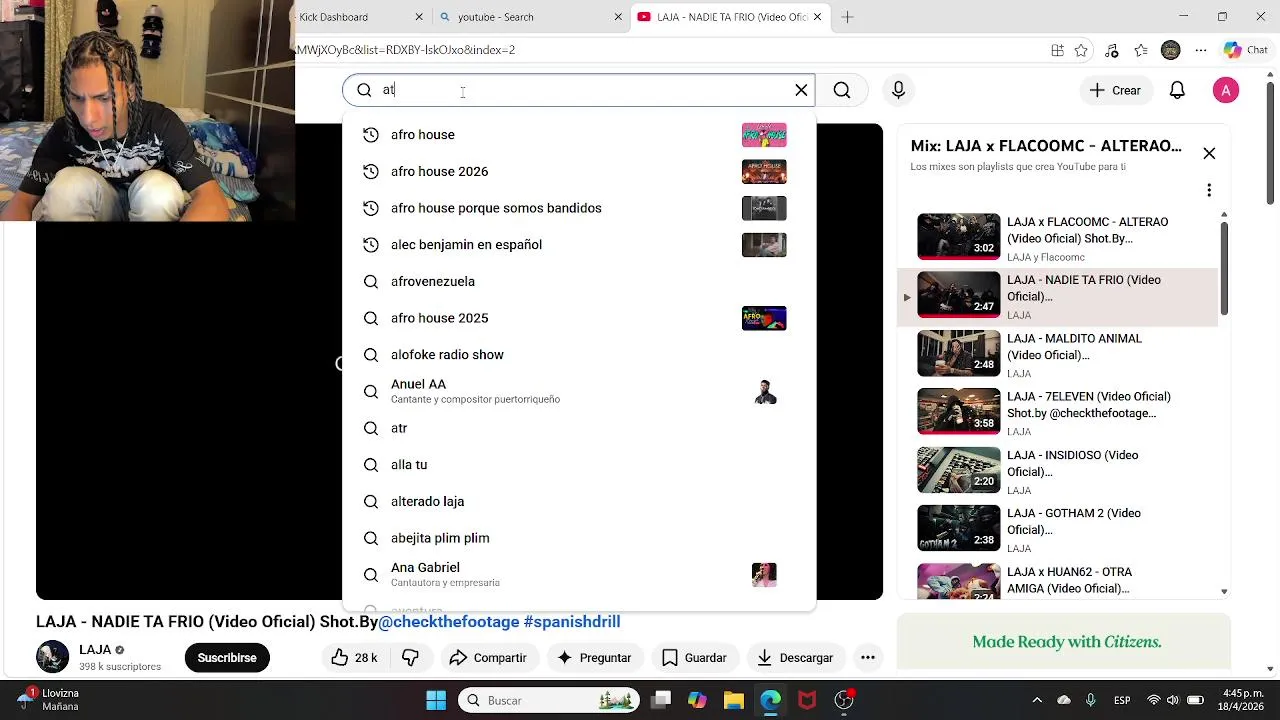Open the account avatar menu

point(1225,90)
